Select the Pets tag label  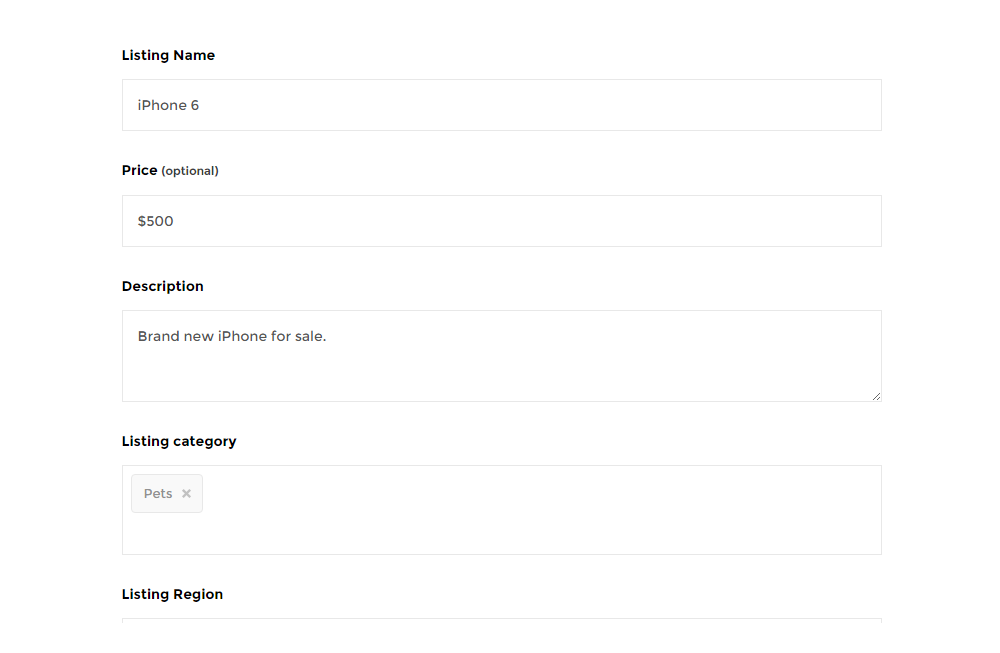tap(158, 494)
